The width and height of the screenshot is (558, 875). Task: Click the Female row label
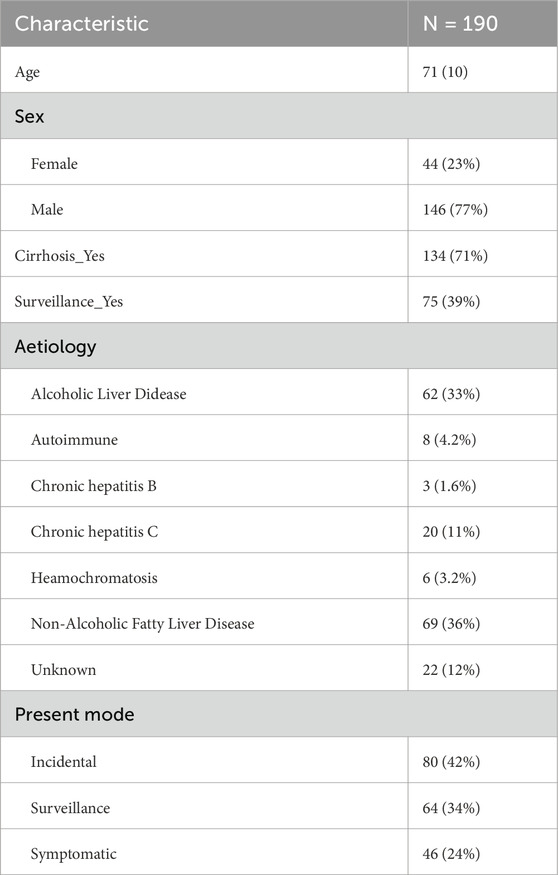pyautogui.click(x=54, y=164)
